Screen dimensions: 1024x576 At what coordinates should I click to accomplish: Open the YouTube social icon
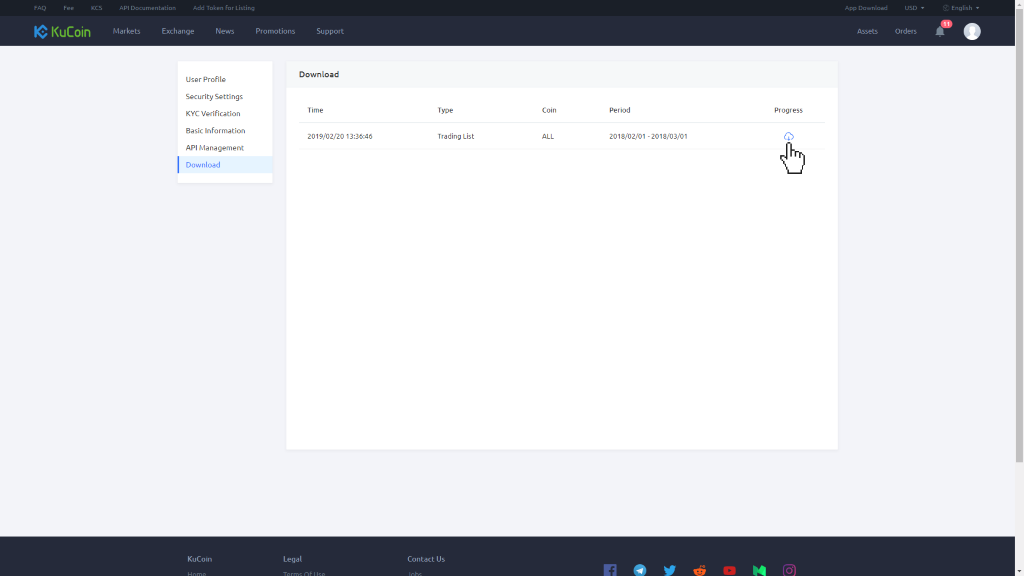[x=730, y=570]
